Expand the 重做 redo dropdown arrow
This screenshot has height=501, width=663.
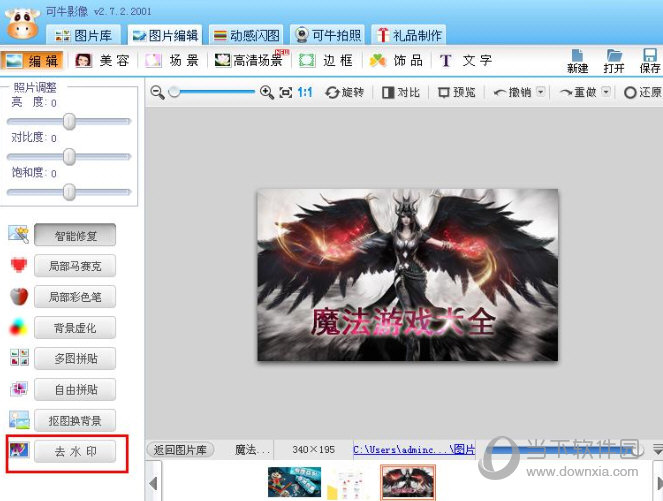pos(606,92)
